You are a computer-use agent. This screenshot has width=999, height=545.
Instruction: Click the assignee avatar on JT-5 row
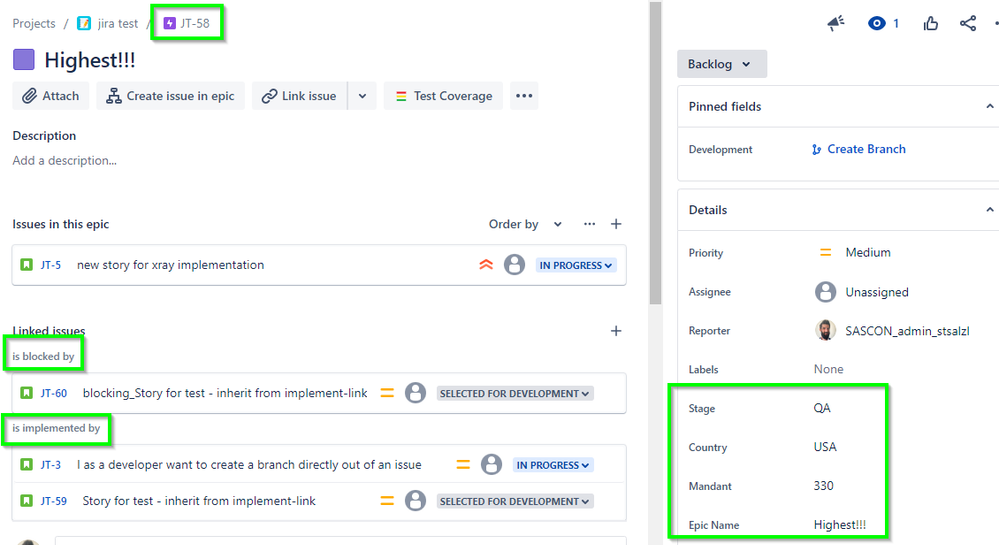point(514,265)
